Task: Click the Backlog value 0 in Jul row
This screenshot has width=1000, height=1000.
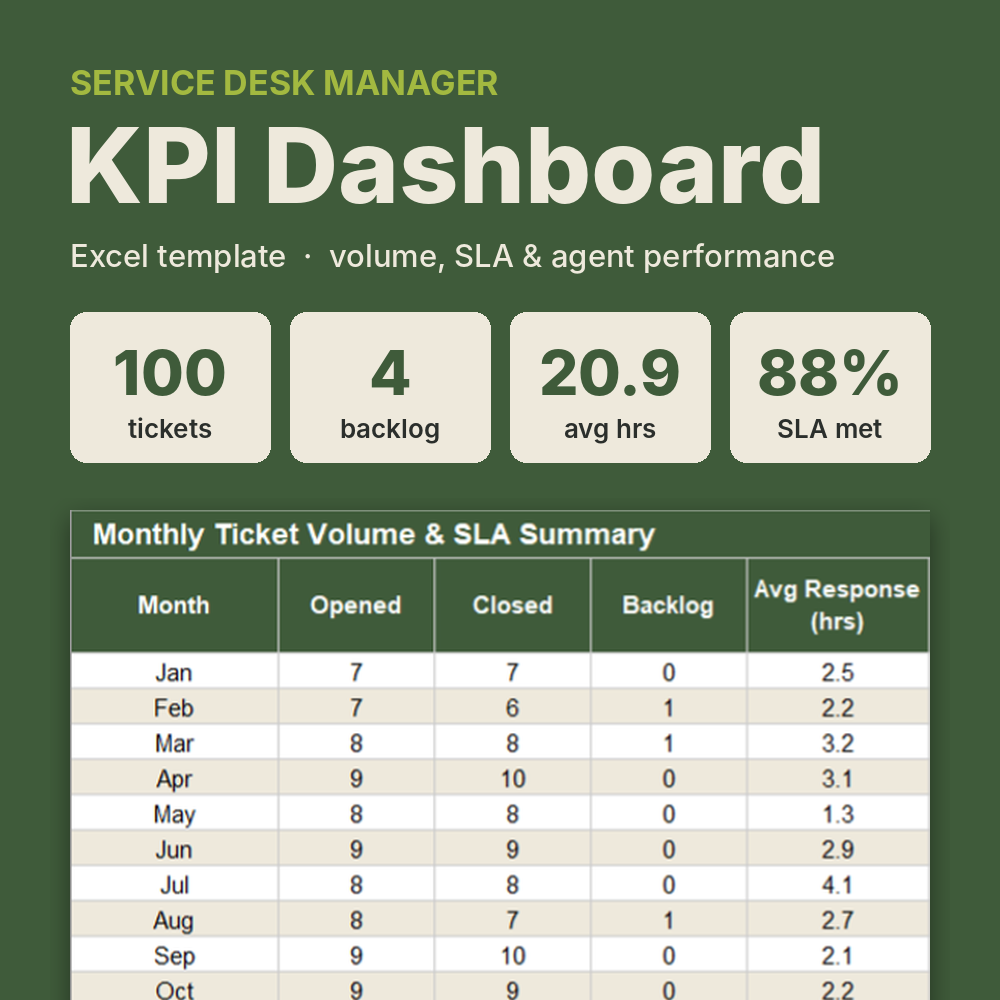Action: pos(668,885)
